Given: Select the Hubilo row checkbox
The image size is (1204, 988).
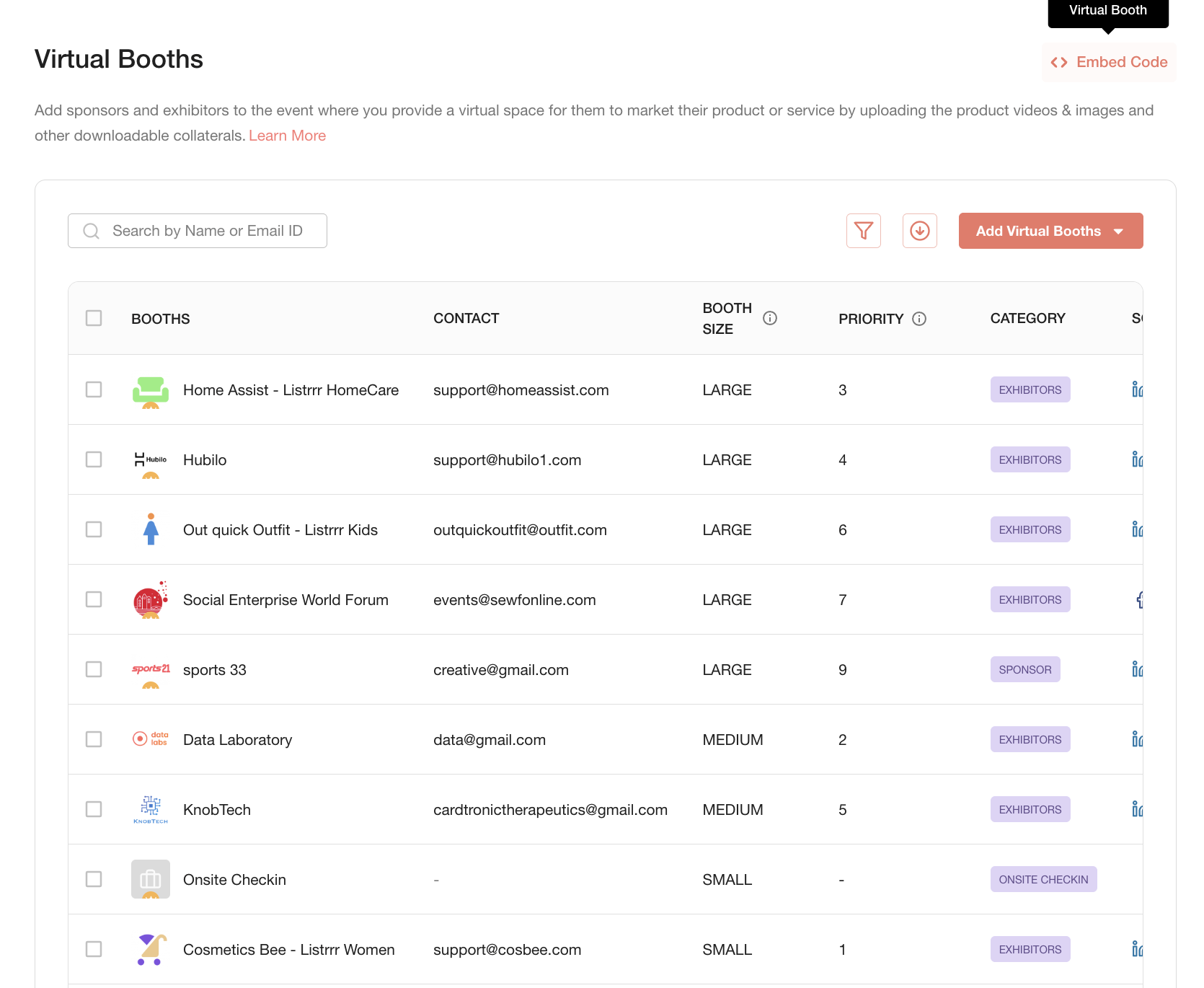Looking at the screenshot, I should 94,459.
